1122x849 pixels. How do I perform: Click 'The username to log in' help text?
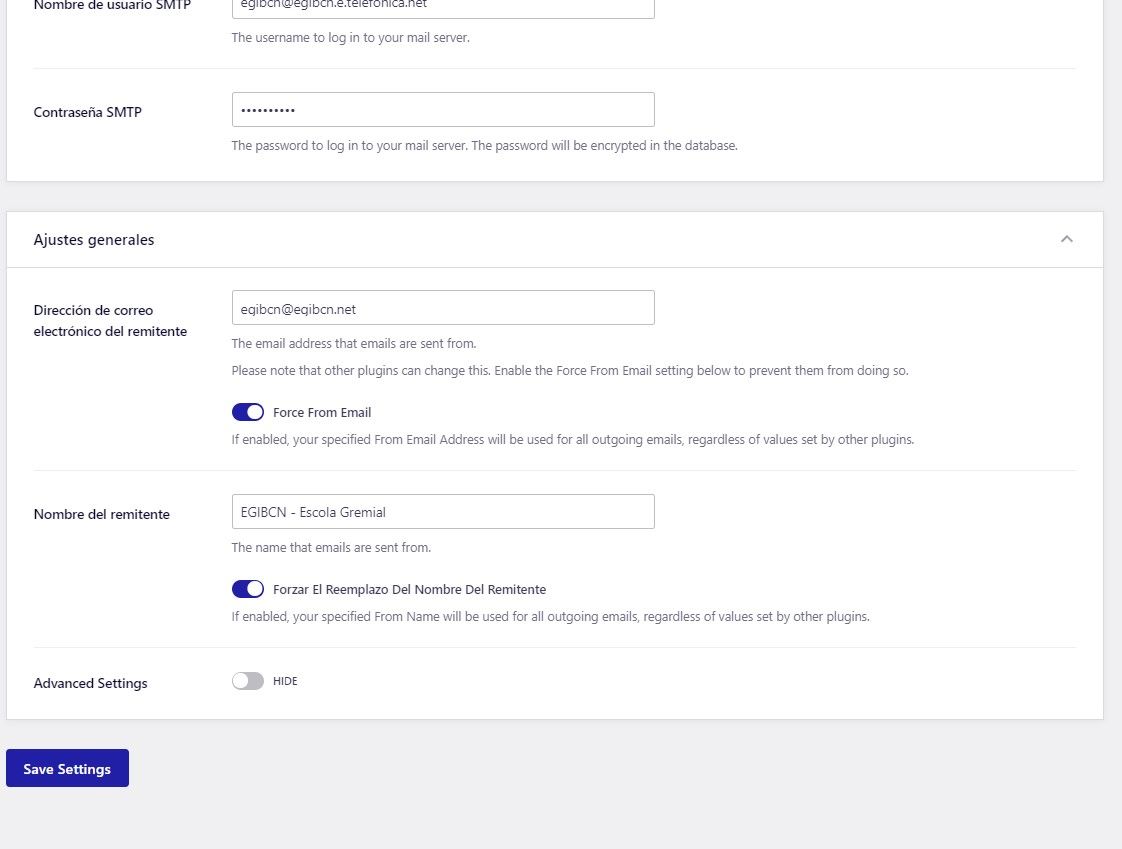tap(351, 37)
